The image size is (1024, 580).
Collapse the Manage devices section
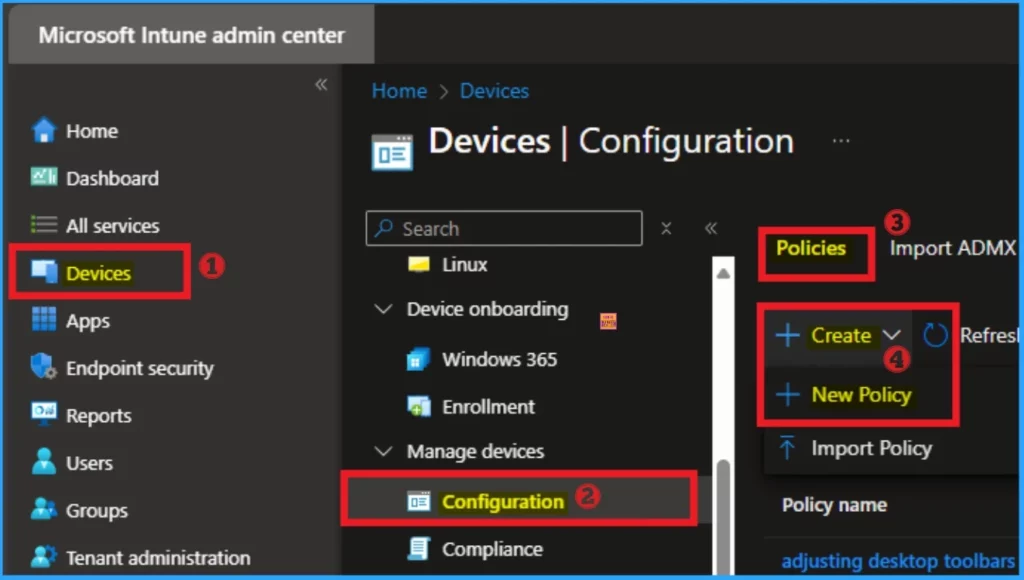383,451
